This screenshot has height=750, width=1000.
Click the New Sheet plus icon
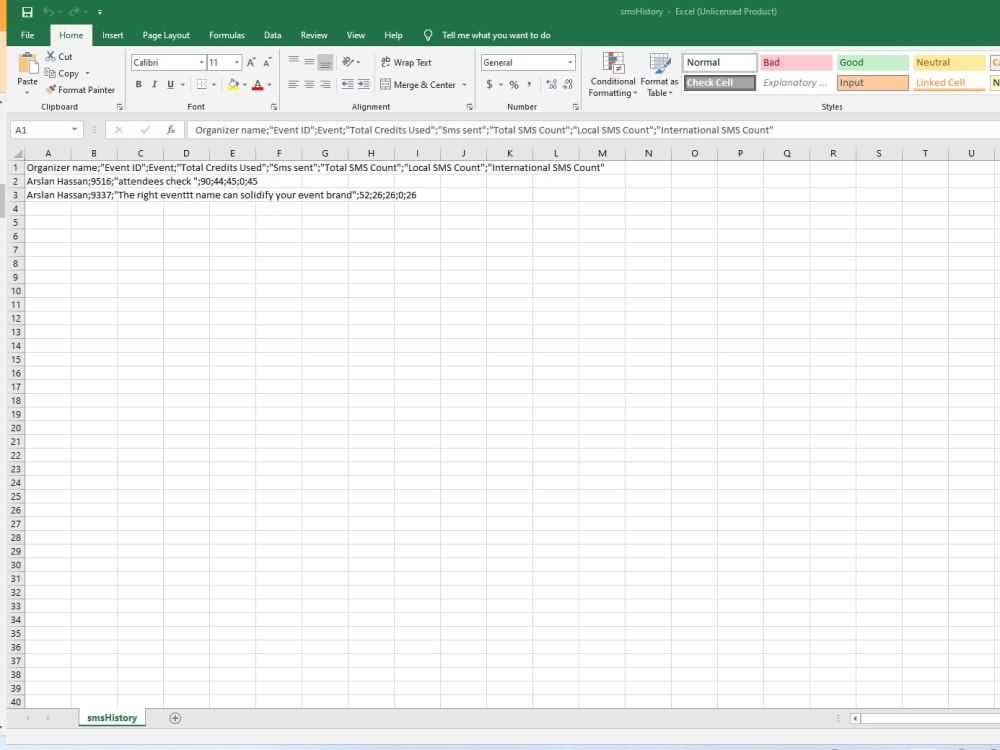tap(175, 718)
